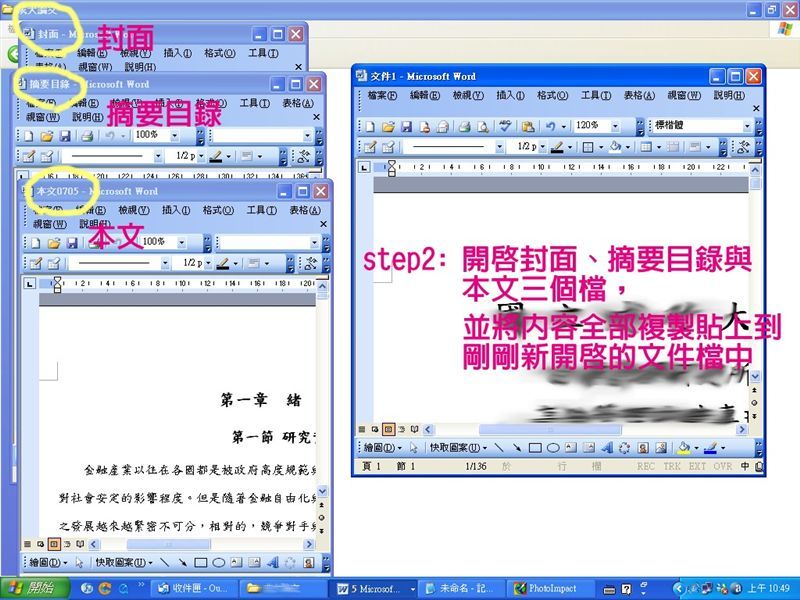
Task: Expand shading color arrow in 文件1 tables toolbar
Action: point(628,147)
